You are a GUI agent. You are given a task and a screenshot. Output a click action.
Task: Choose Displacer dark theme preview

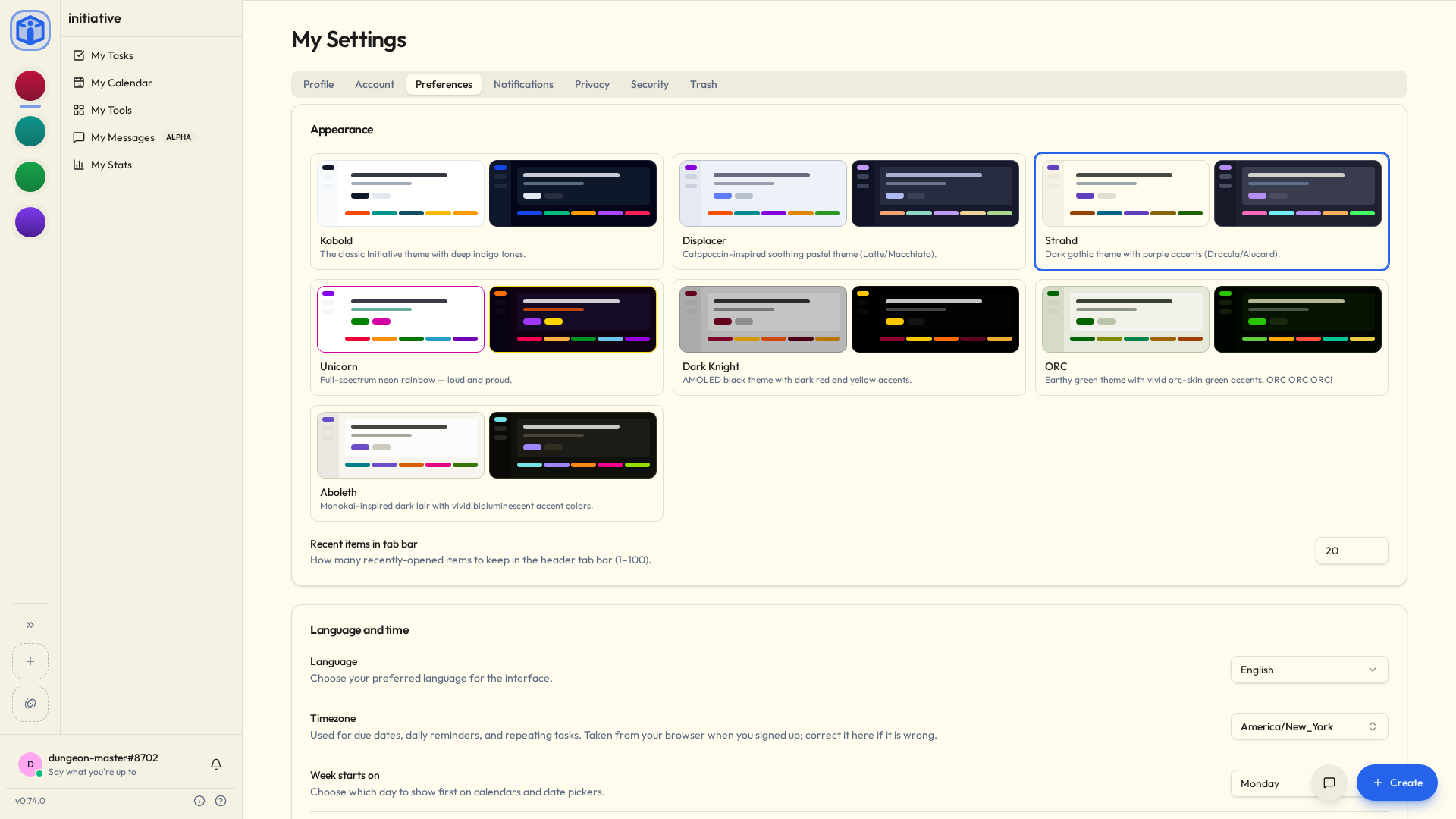(935, 193)
